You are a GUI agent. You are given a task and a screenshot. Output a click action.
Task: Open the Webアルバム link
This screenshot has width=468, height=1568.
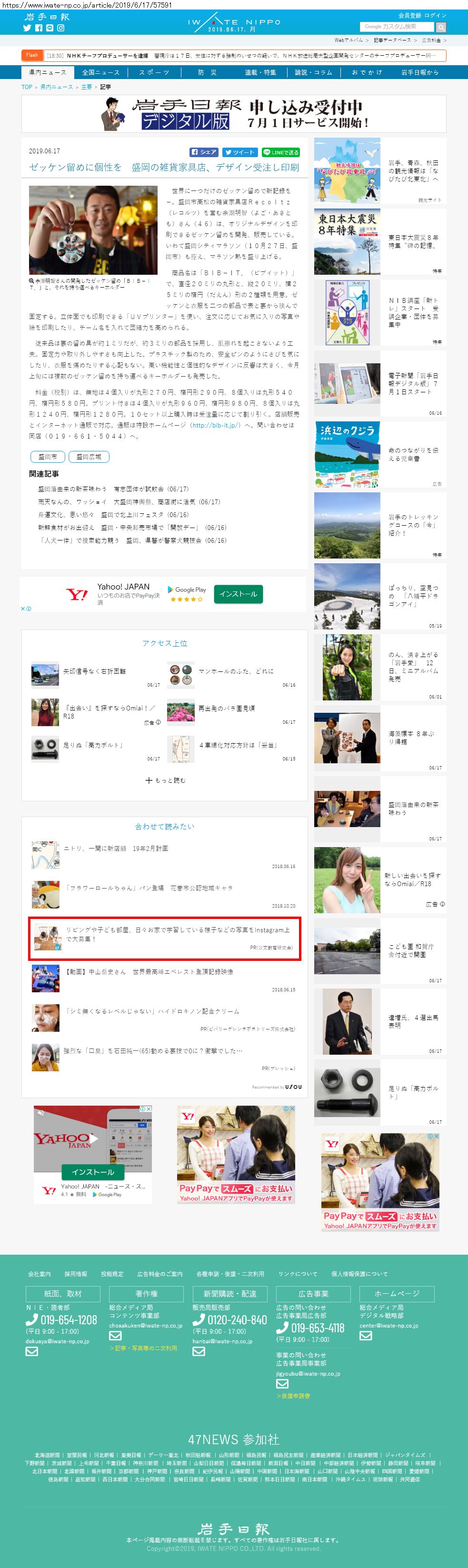348,40
